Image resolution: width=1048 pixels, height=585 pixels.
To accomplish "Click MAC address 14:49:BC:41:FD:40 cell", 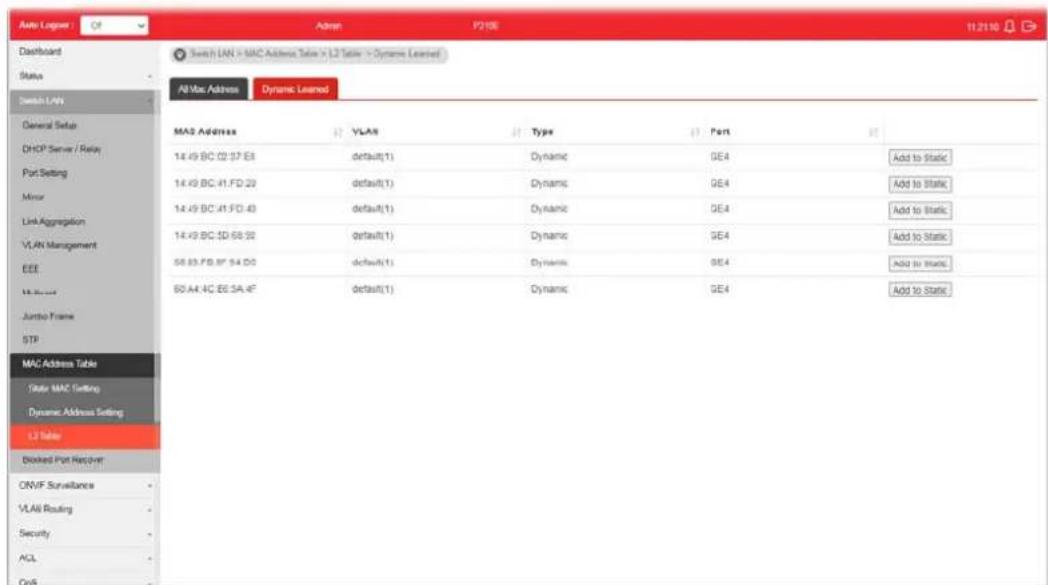I will pos(215,209).
